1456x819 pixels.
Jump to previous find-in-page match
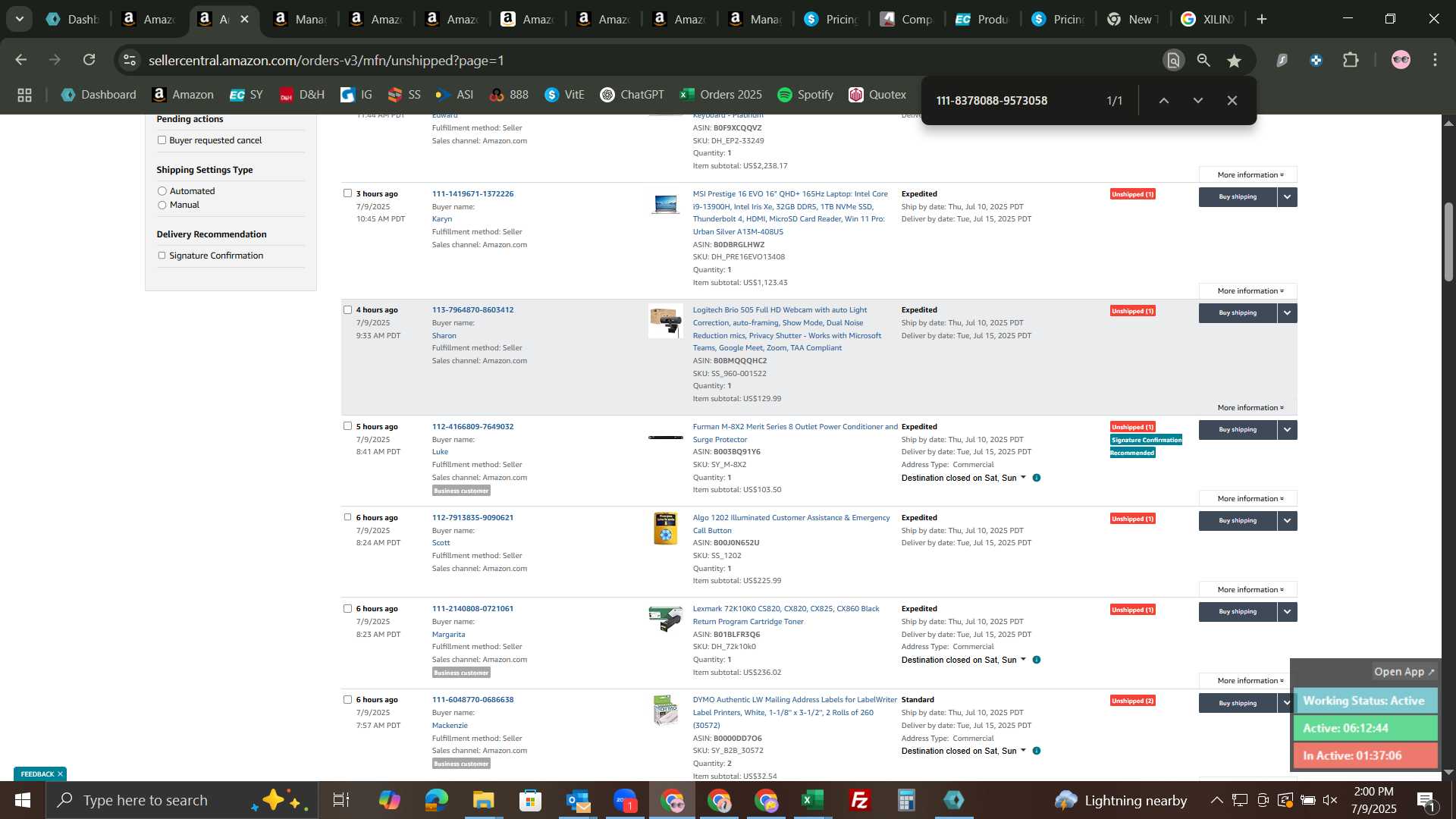(1163, 100)
